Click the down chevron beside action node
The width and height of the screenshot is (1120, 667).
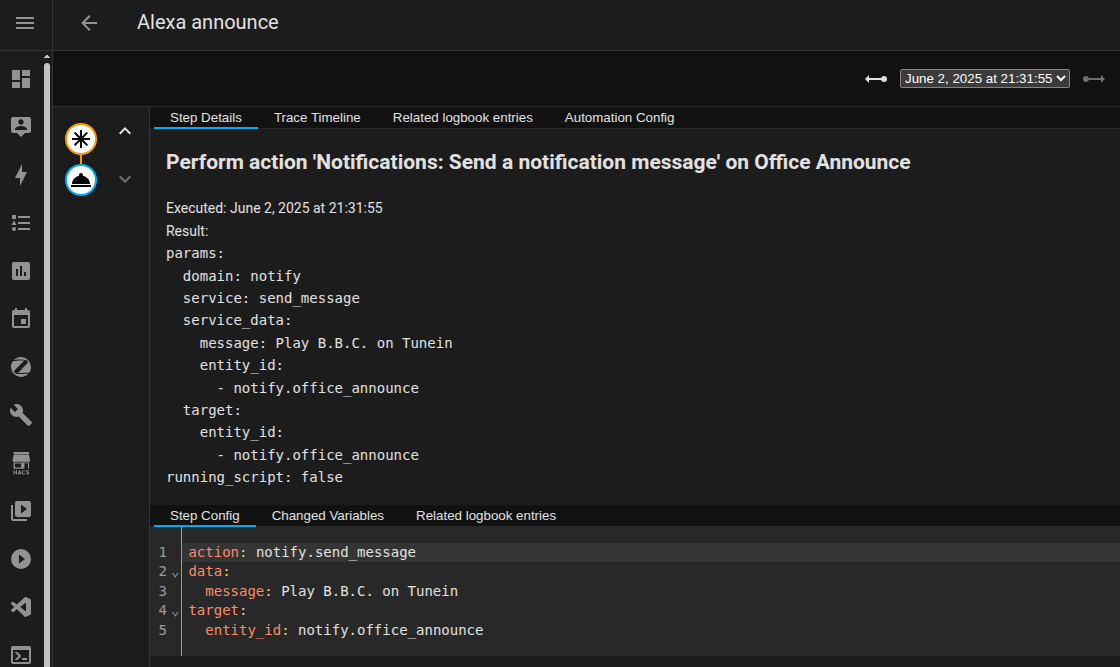point(125,179)
